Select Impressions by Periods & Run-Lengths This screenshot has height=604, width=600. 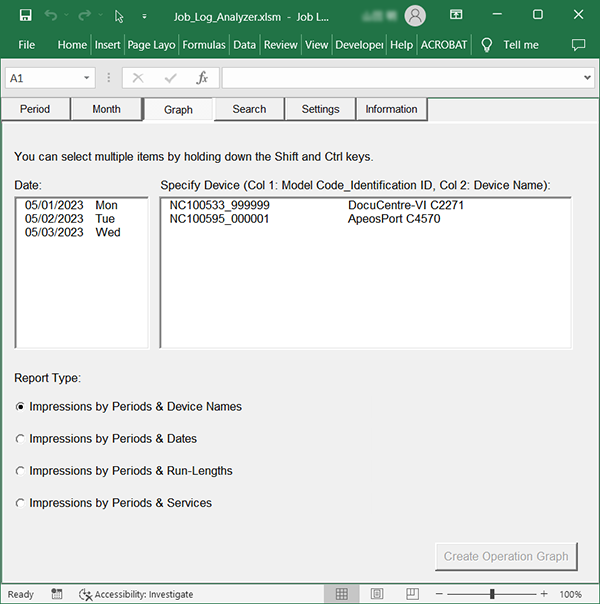click(x=124, y=471)
